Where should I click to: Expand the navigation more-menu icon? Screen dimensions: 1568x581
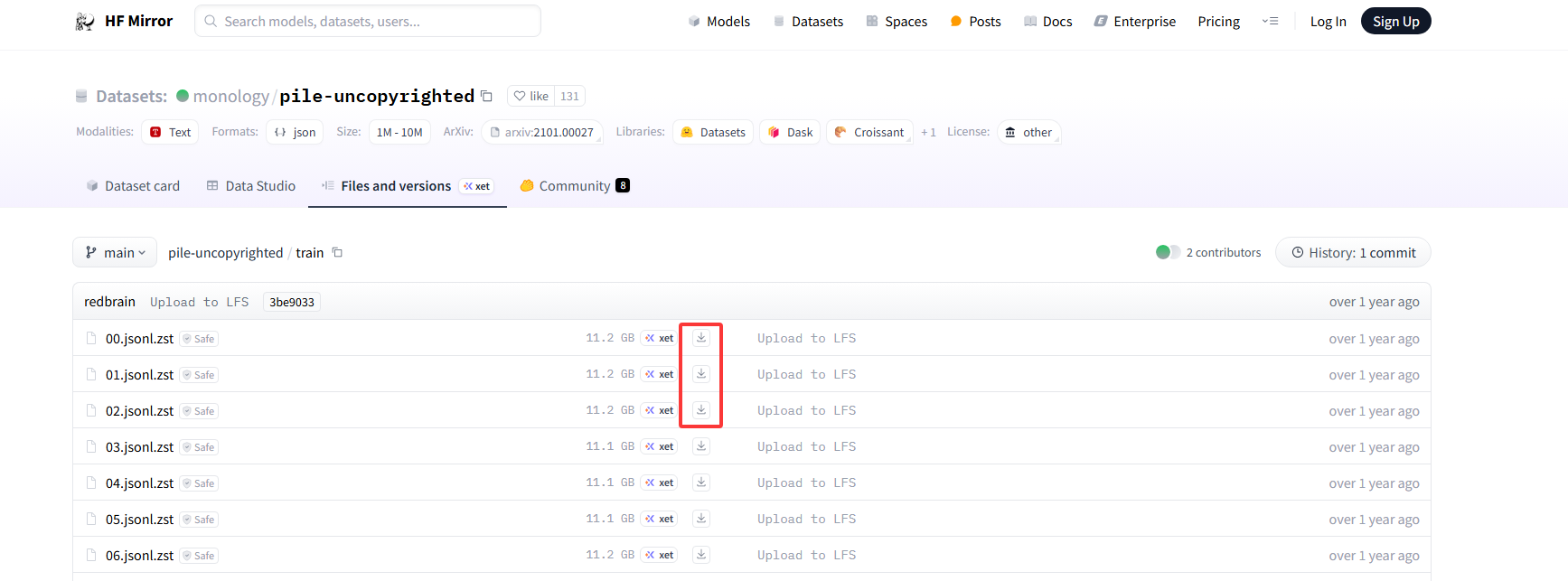pos(1270,21)
